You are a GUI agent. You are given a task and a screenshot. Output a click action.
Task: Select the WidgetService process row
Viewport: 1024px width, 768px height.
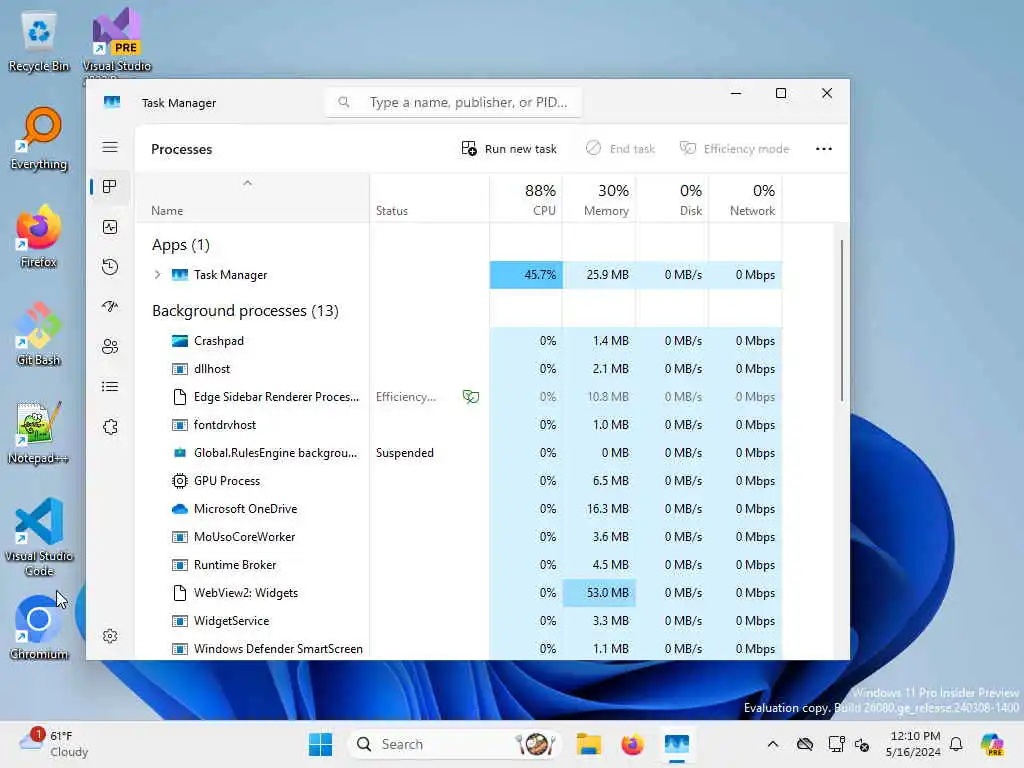pos(459,621)
